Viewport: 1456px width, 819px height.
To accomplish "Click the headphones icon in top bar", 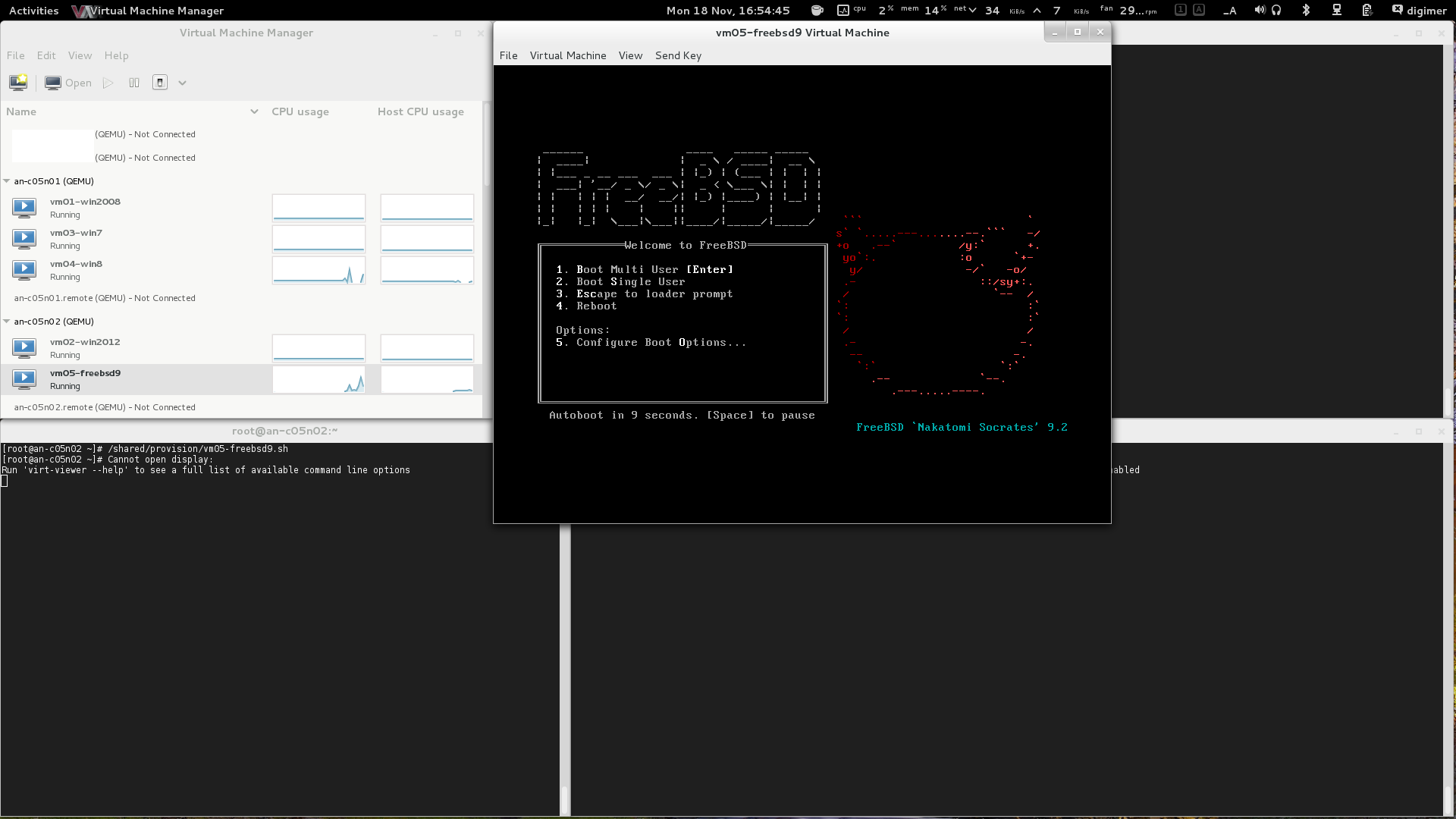I will click(x=1276, y=11).
